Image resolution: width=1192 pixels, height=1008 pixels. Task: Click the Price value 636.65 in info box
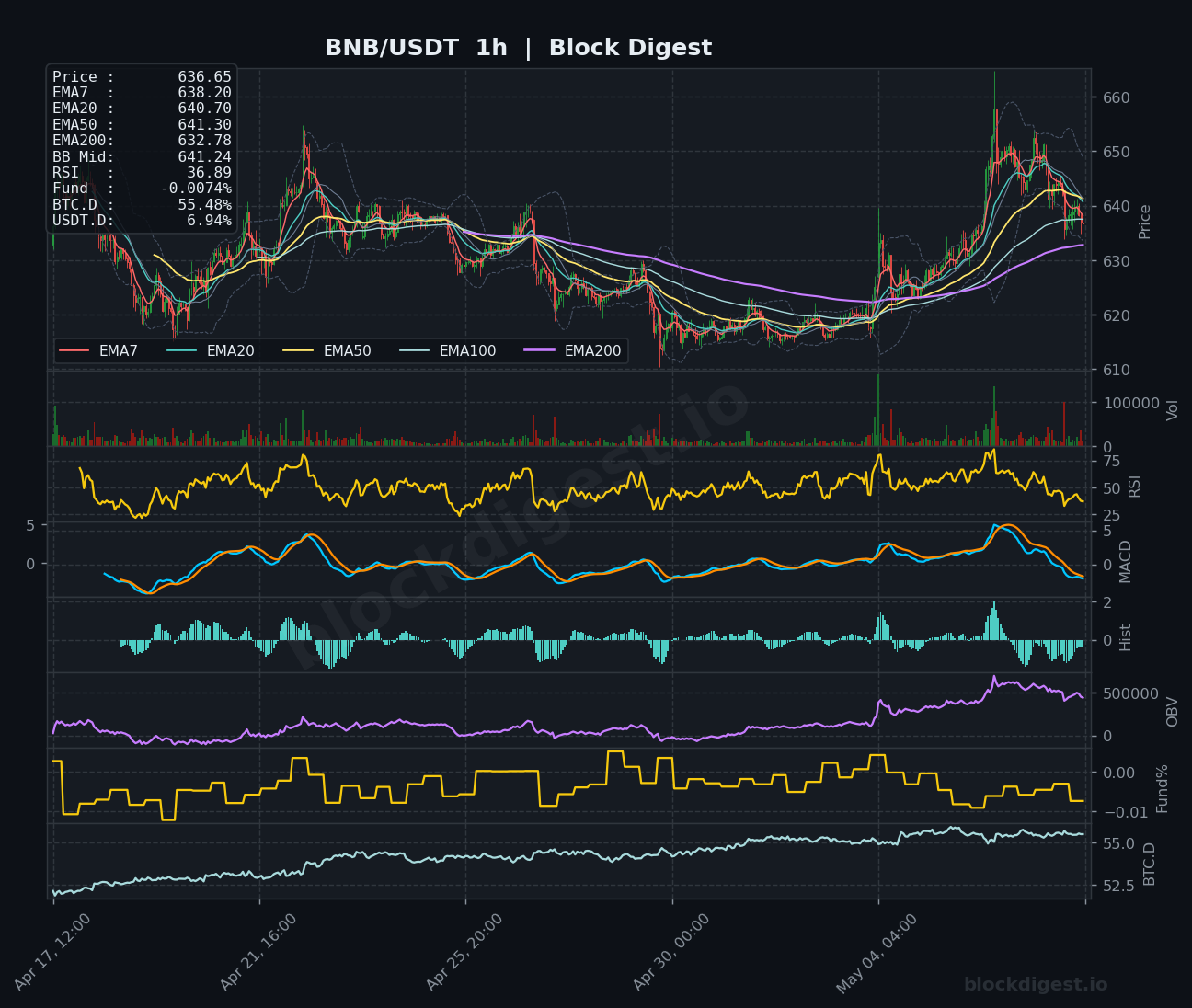coord(204,77)
